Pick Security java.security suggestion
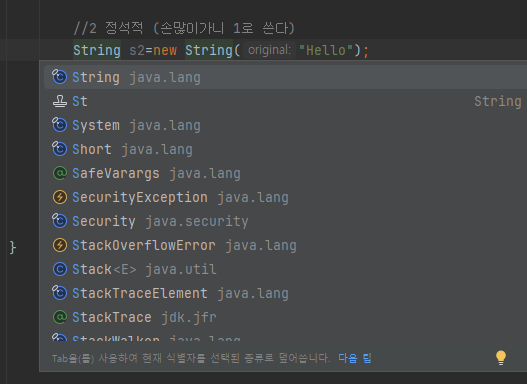Viewport: 527px width, 384px height. 285,221
